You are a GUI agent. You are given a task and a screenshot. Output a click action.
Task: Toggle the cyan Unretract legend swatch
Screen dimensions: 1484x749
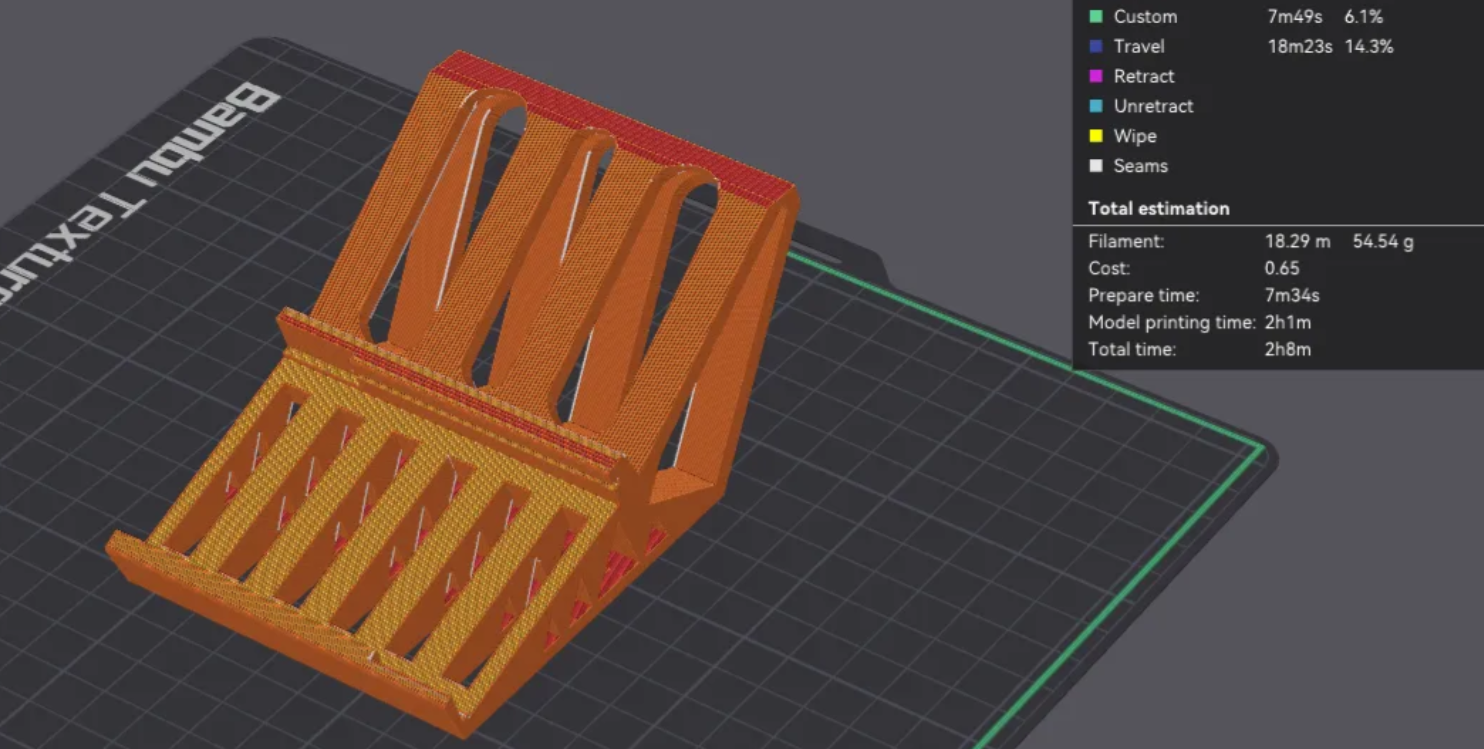pos(1096,106)
